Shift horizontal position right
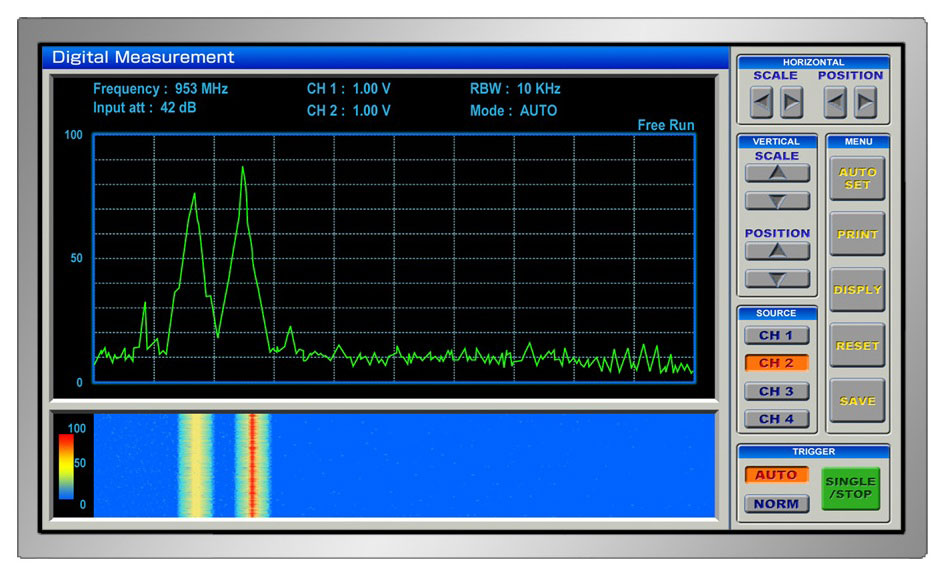 [865, 103]
